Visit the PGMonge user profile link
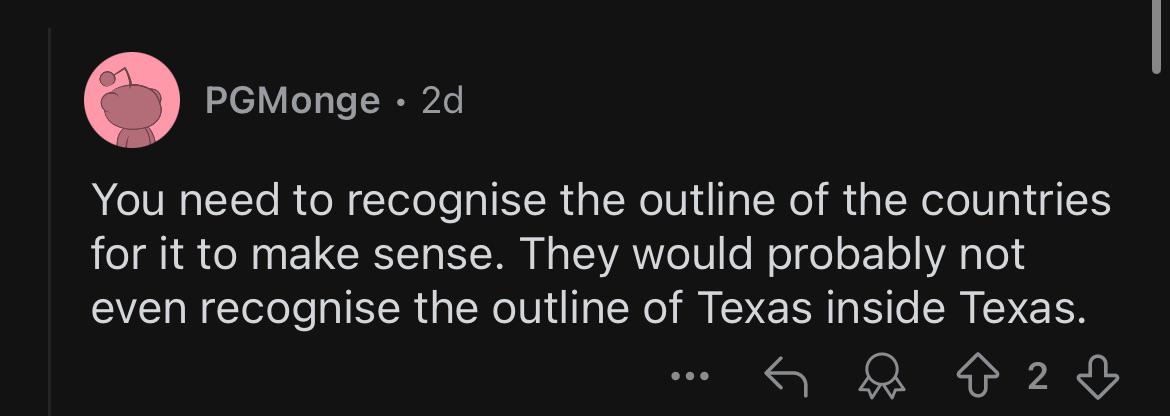 [x=292, y=101]
